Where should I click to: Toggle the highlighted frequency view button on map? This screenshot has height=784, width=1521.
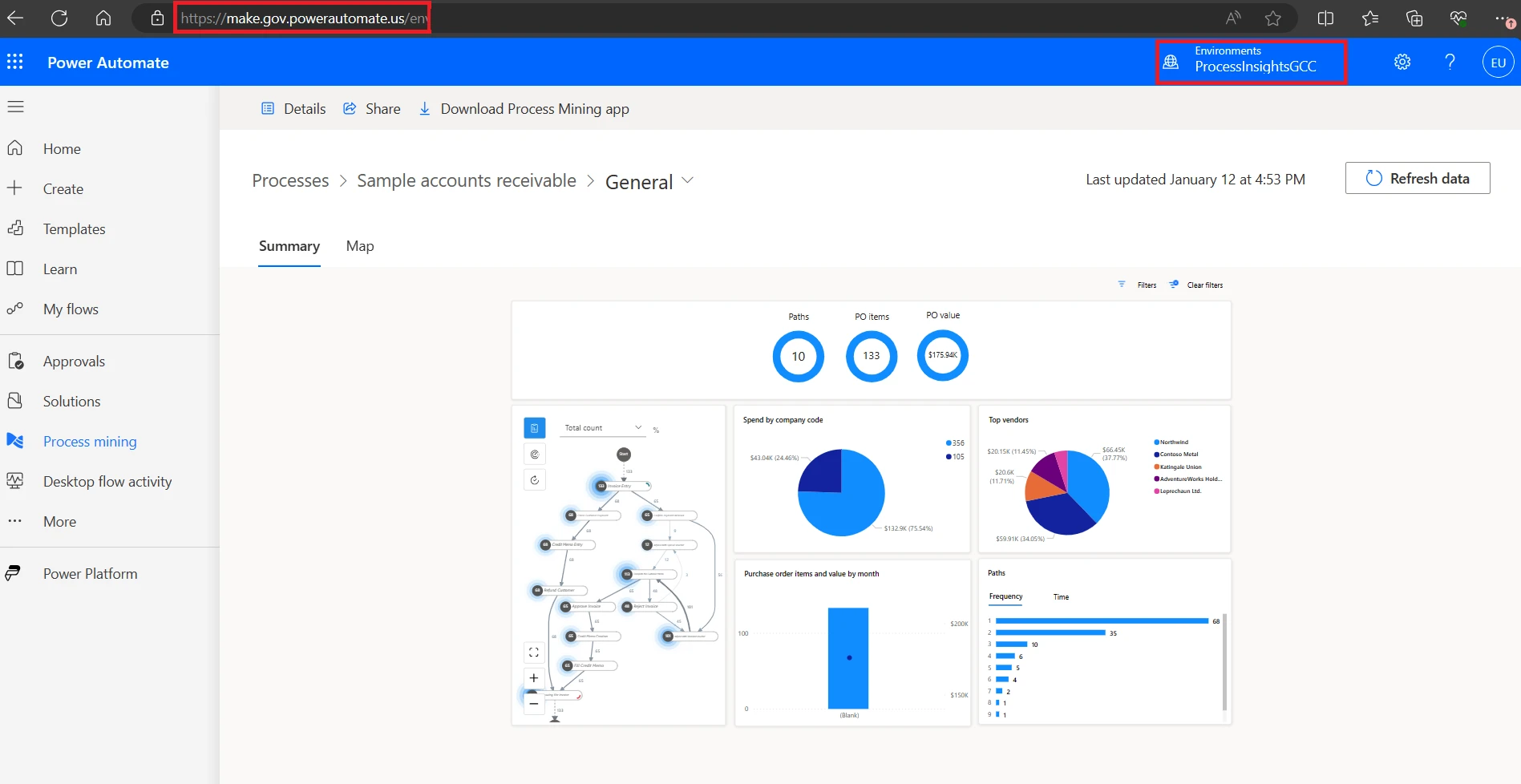click(535, 428)
